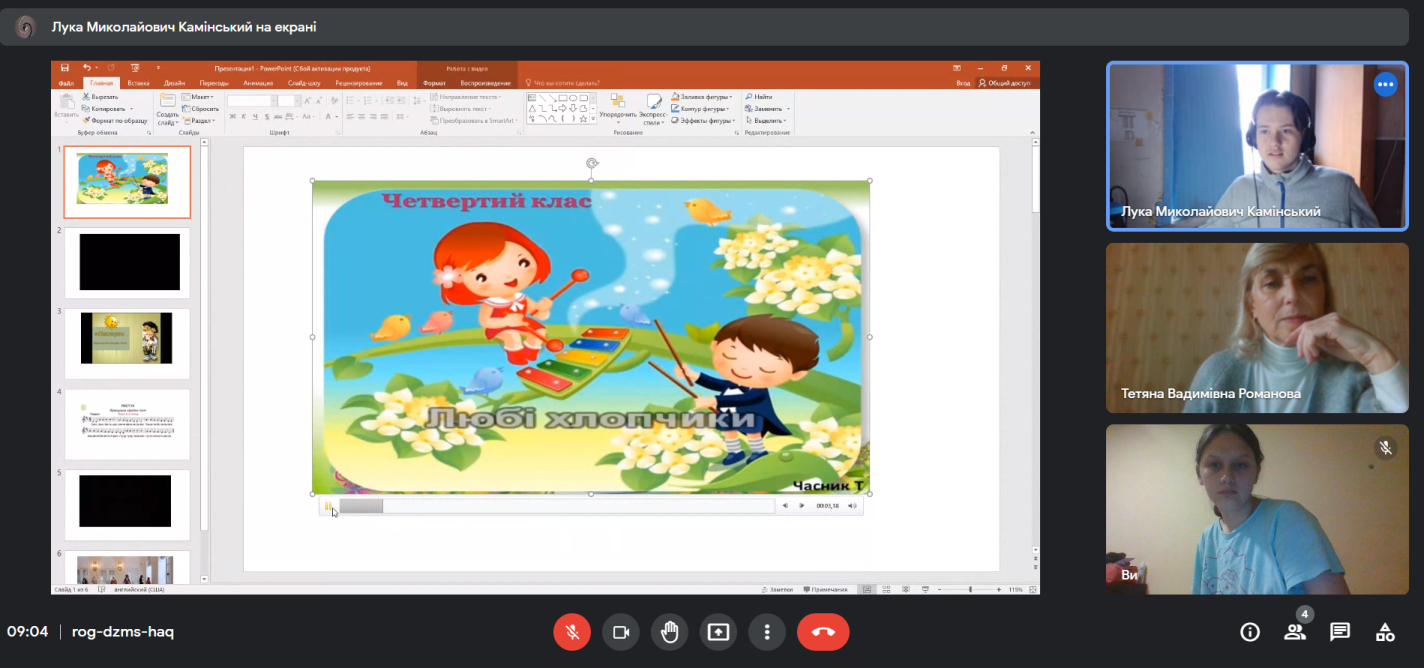Click the Present now screen share icon
Image resolution: width=1424 pixels, height=668 pixels.
point(718,632)
